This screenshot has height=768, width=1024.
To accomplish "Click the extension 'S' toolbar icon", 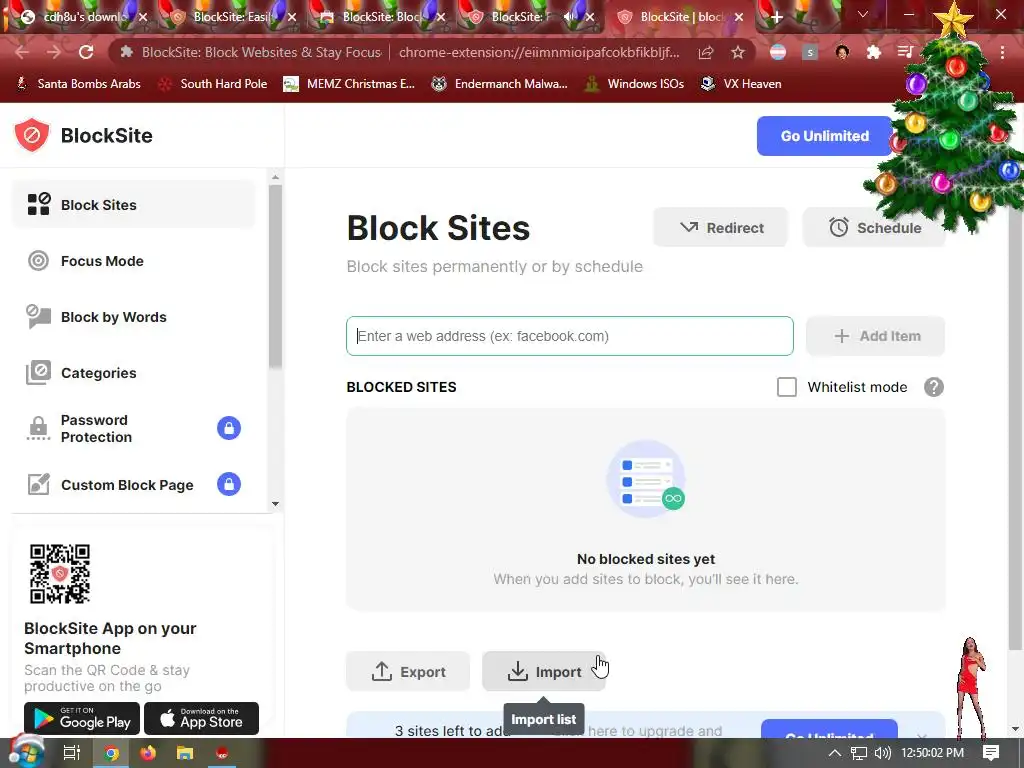I will [810, 52].
